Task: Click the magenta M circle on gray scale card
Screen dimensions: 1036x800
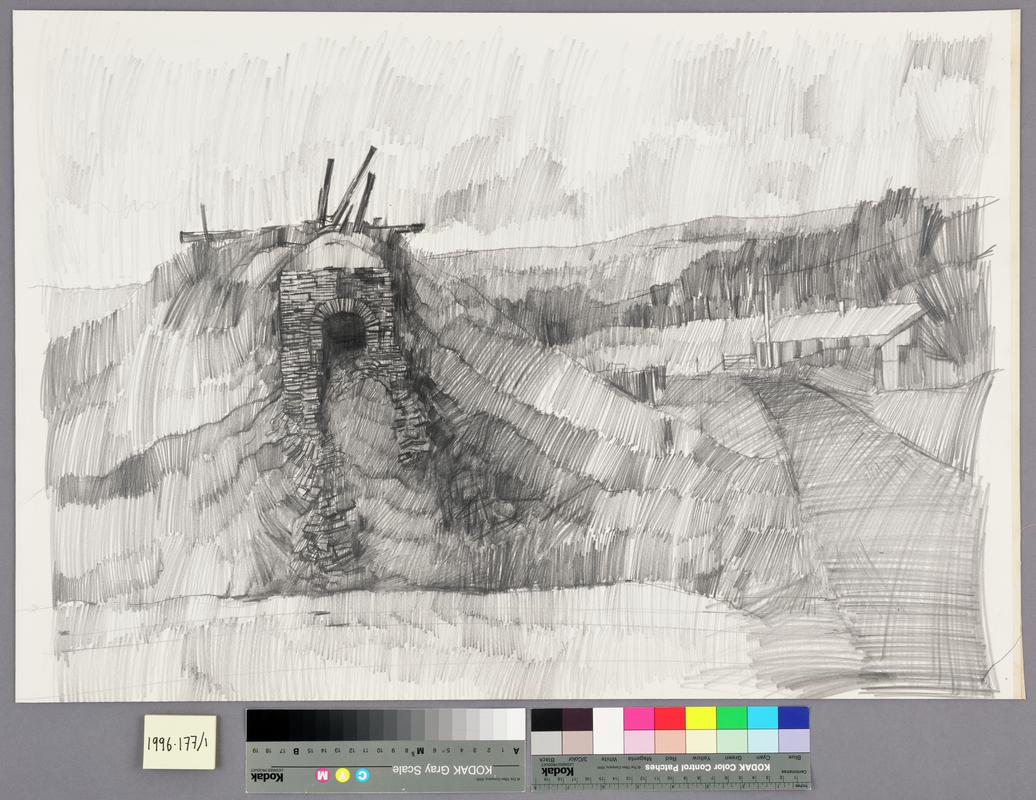Action: (x=323, y=775)
